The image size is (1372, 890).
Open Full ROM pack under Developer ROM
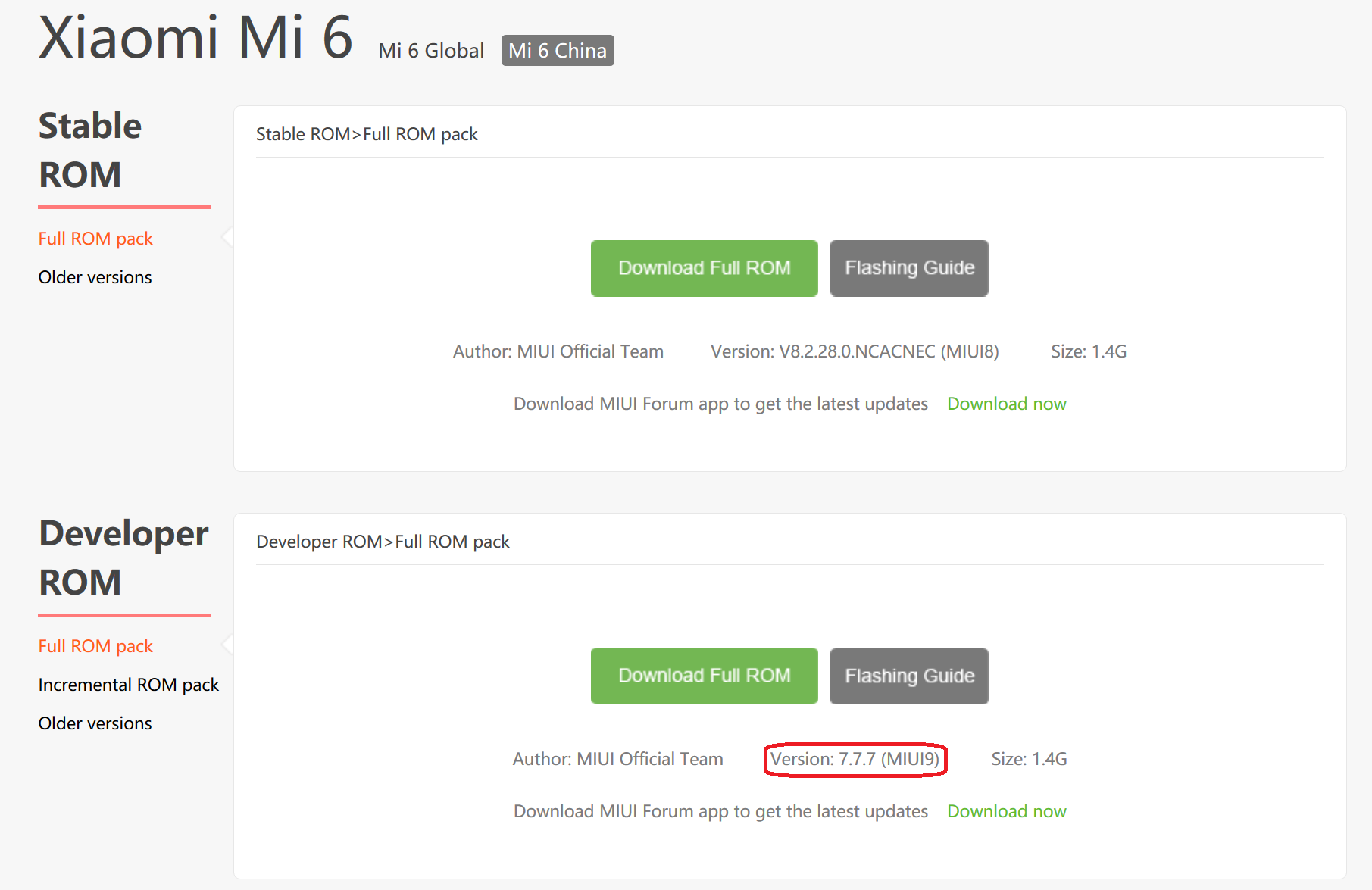click(95, 646)
